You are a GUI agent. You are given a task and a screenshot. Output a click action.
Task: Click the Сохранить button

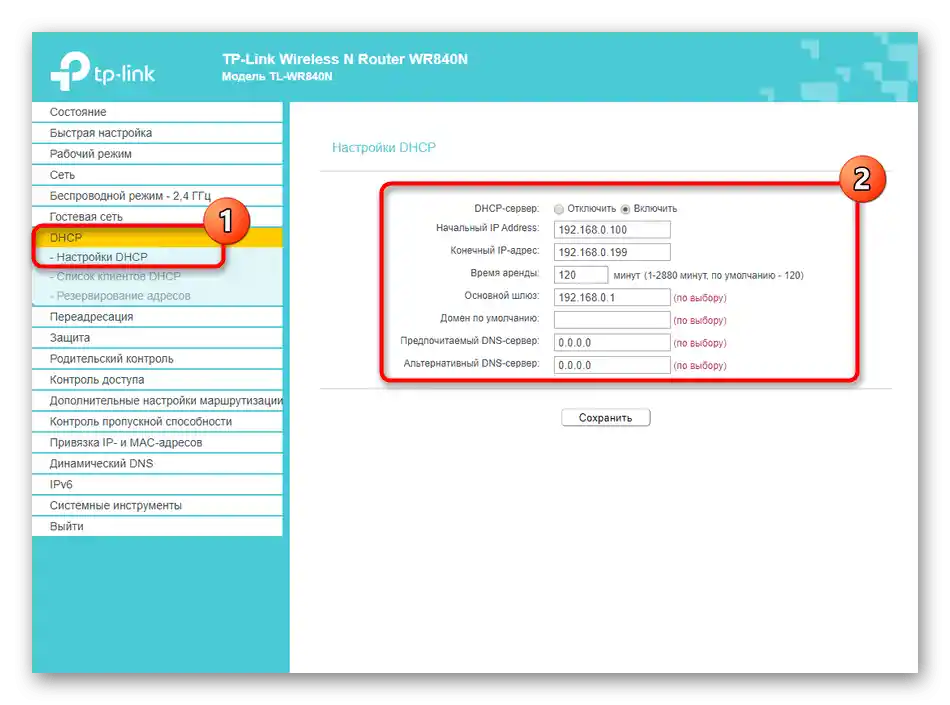point(606,418)
